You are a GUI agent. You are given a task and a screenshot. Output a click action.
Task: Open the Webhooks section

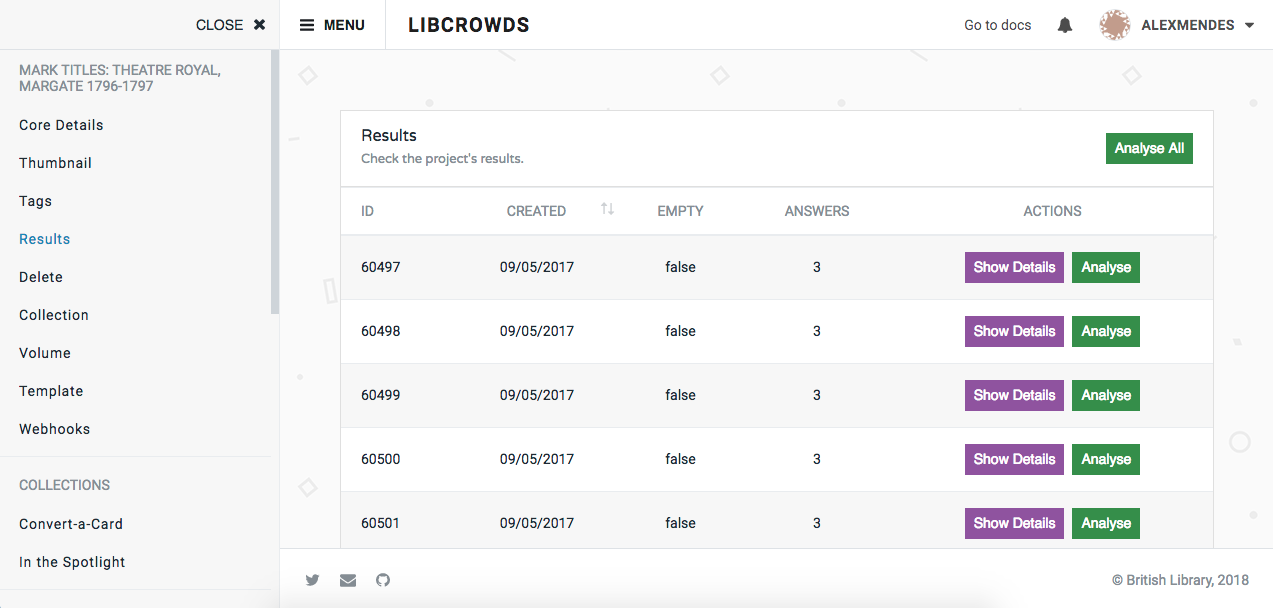pyautogui.click(x=54, y=428)
